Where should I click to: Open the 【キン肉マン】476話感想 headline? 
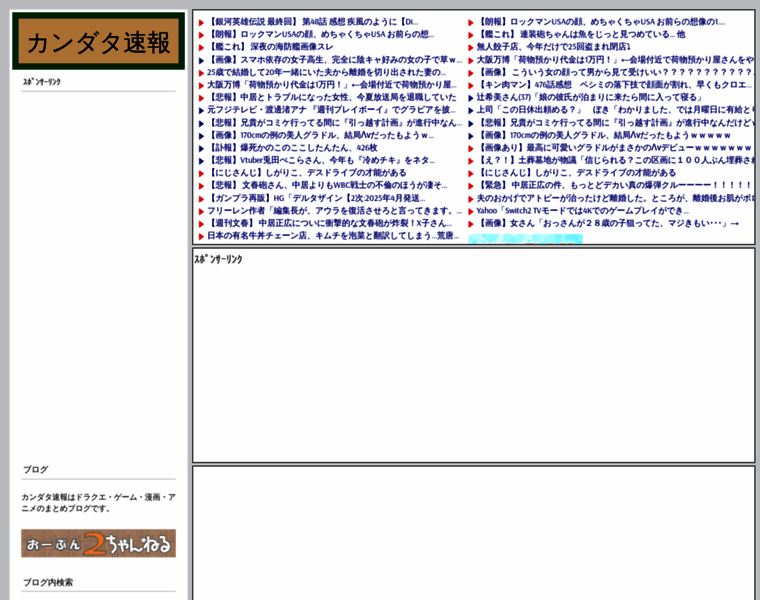[x=614, y=85]
